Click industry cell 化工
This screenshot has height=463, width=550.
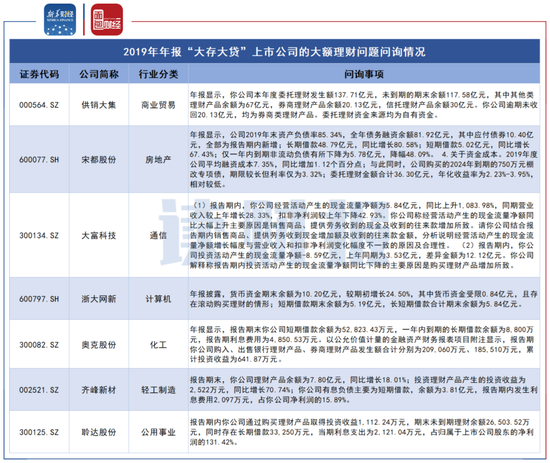pyautogui.click(x=158, y=345)
